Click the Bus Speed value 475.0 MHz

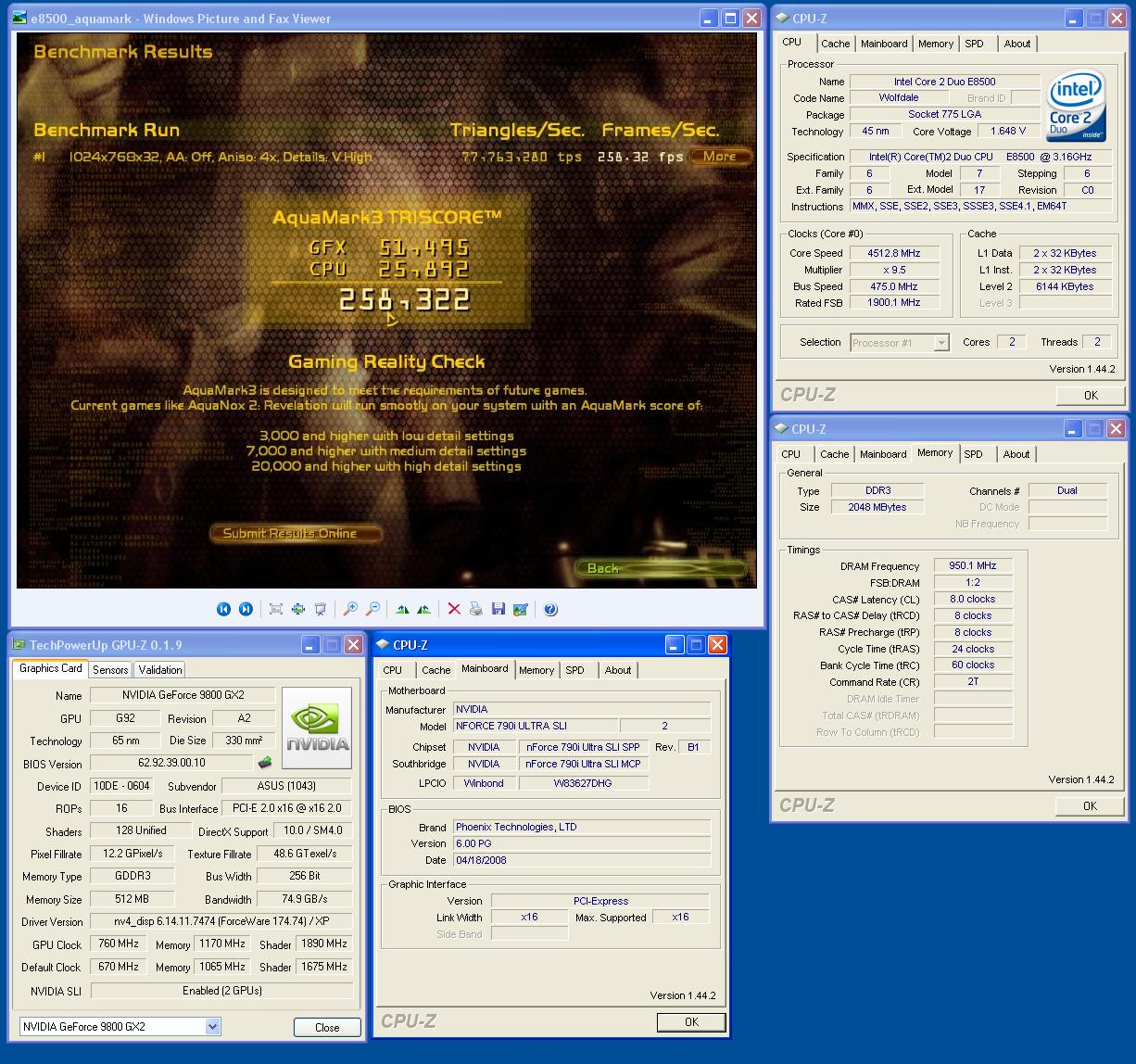point(894,286)
